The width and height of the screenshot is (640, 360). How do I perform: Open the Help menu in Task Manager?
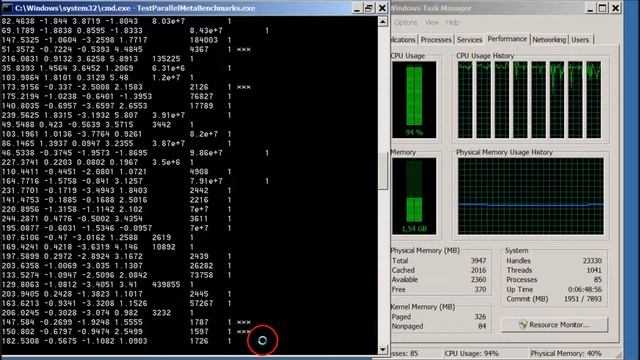pyautogui.click(x=452, y=22)
